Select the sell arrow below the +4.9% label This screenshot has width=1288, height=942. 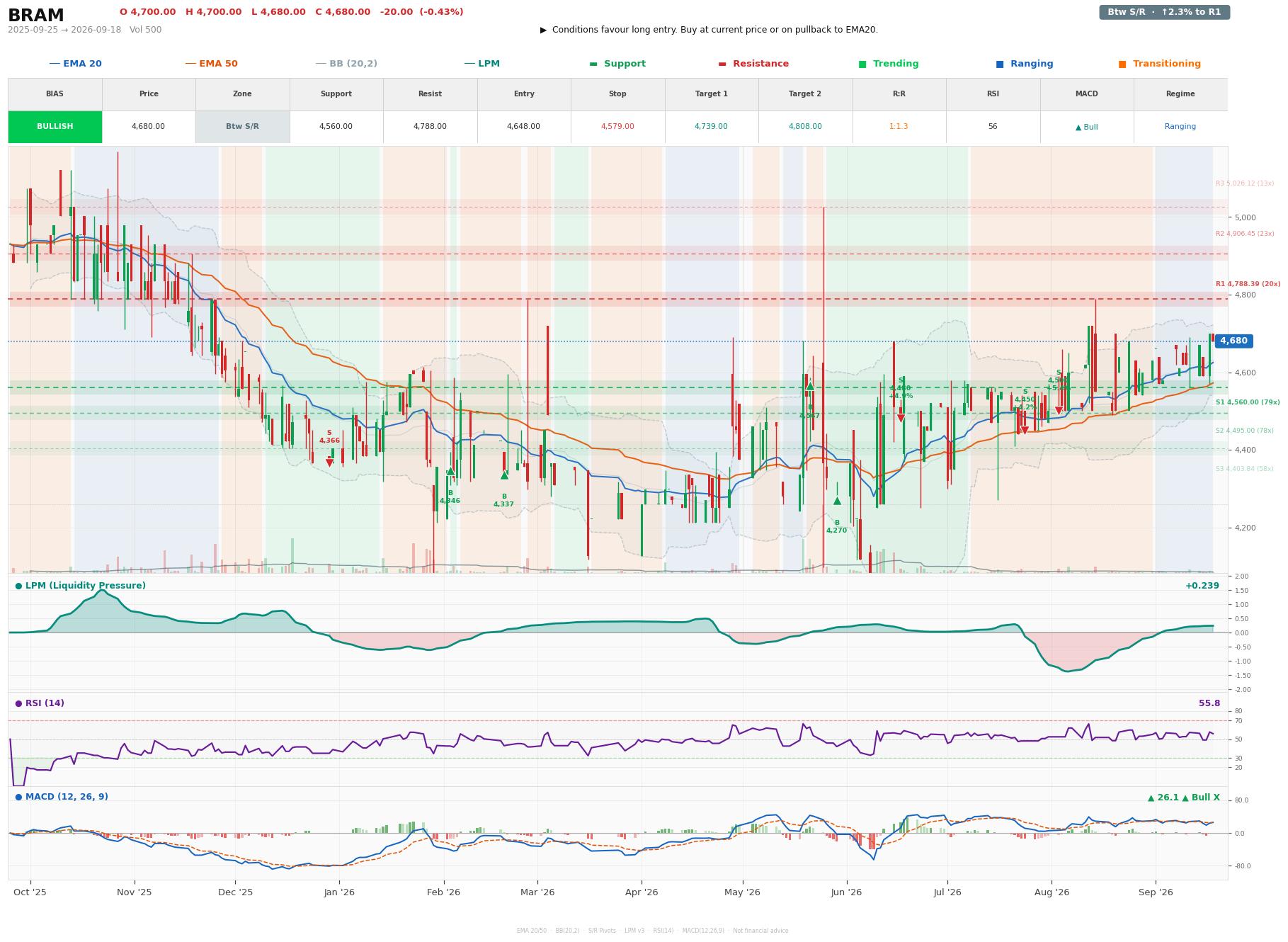pos(901,419)
